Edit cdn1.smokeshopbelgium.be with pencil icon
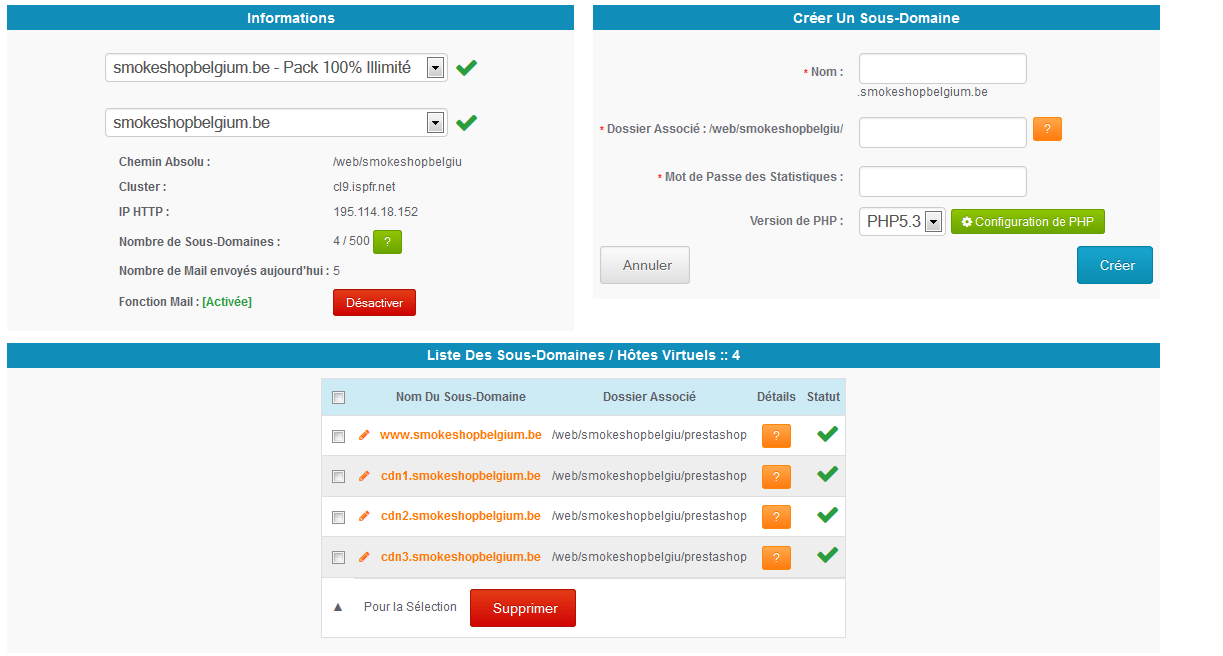 364,476
